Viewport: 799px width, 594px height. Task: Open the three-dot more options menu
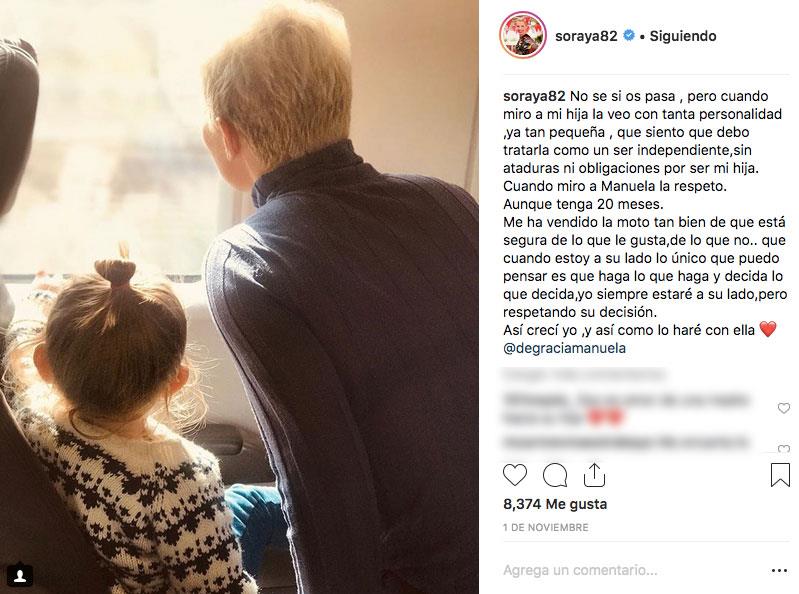click(x=780, y=571)
